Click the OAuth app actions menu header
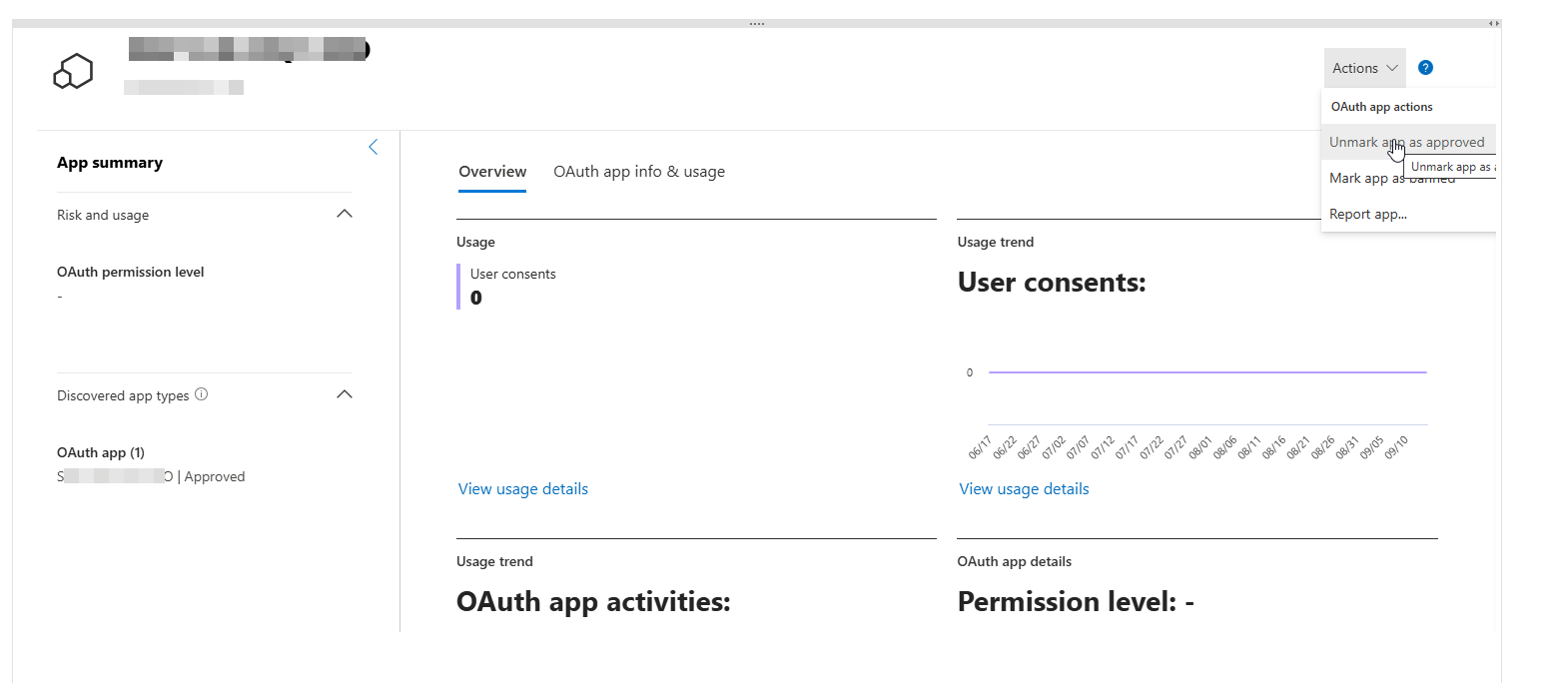 (1381, 107)
